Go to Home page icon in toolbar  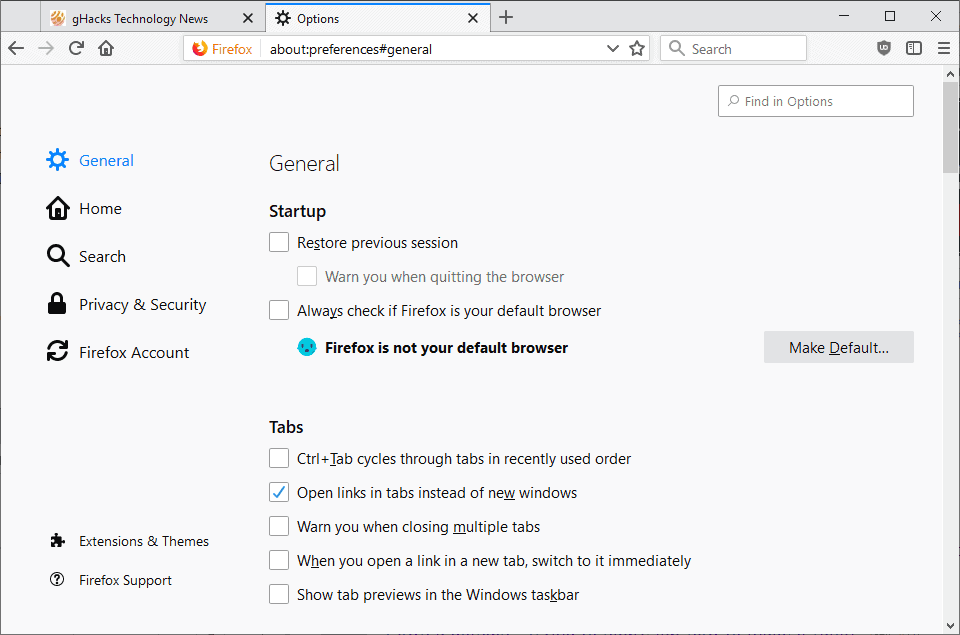click(106, 48)
